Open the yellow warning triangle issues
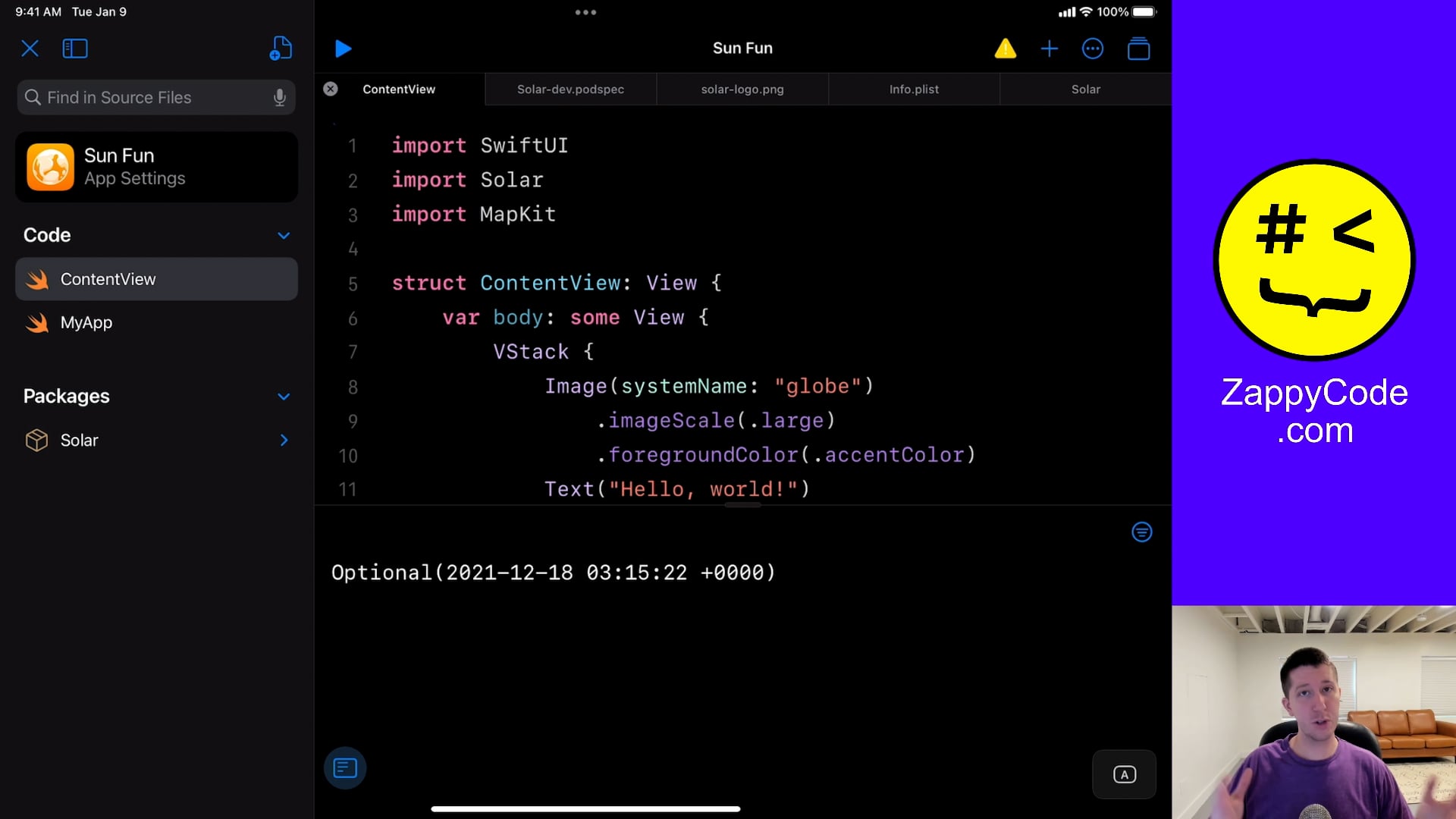 click(x=1005, y=49)
